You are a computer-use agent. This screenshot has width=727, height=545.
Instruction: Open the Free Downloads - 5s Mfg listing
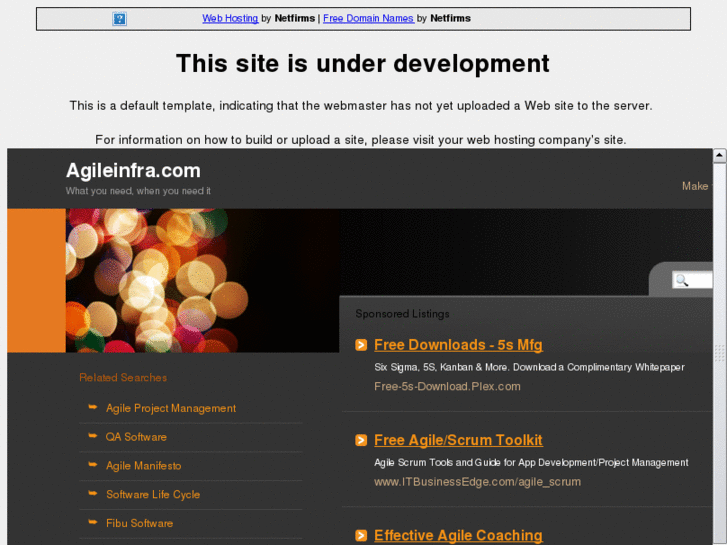[458, 345]
